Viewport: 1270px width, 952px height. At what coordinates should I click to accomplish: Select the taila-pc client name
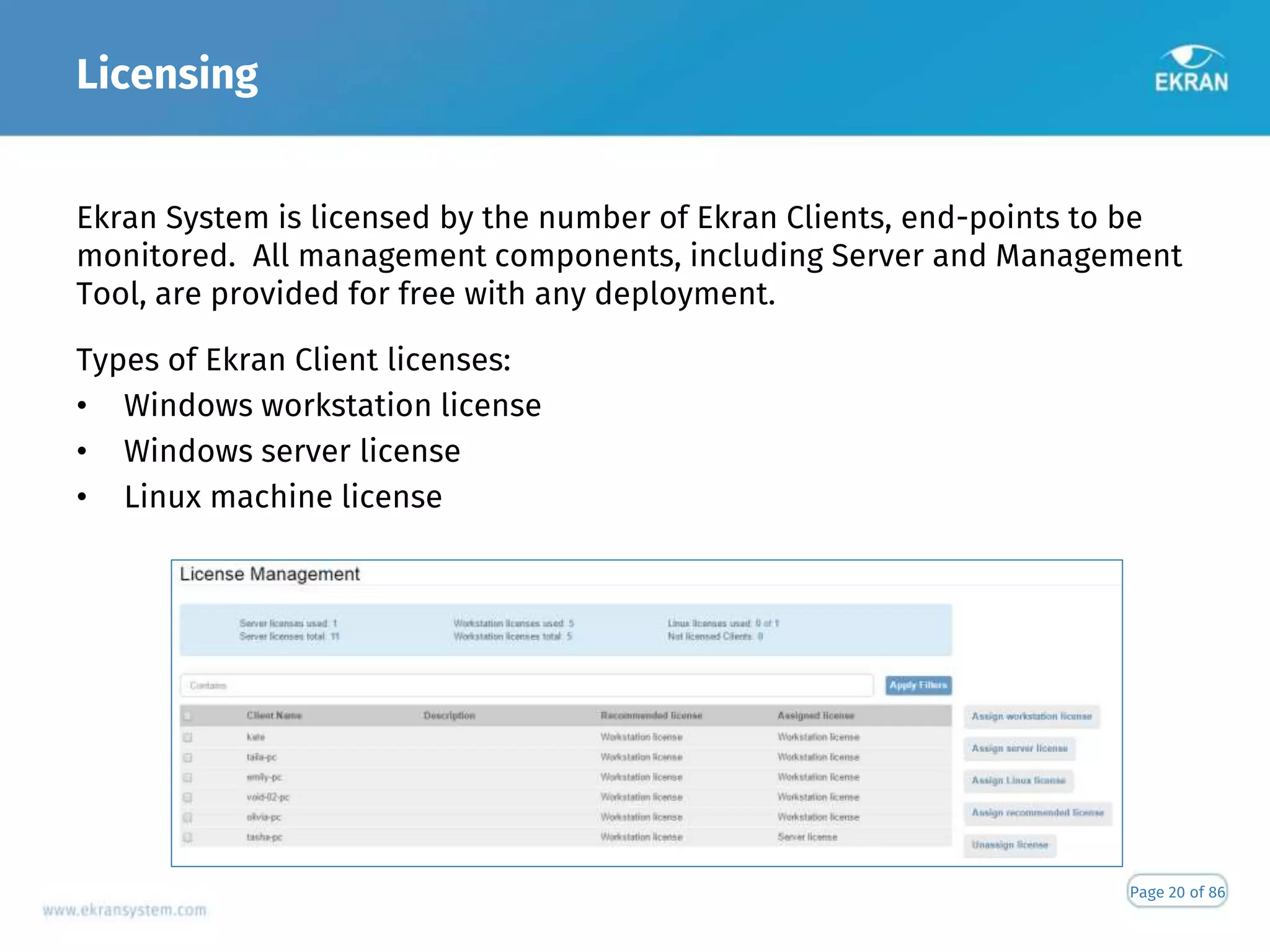click(x=262, y=757)
